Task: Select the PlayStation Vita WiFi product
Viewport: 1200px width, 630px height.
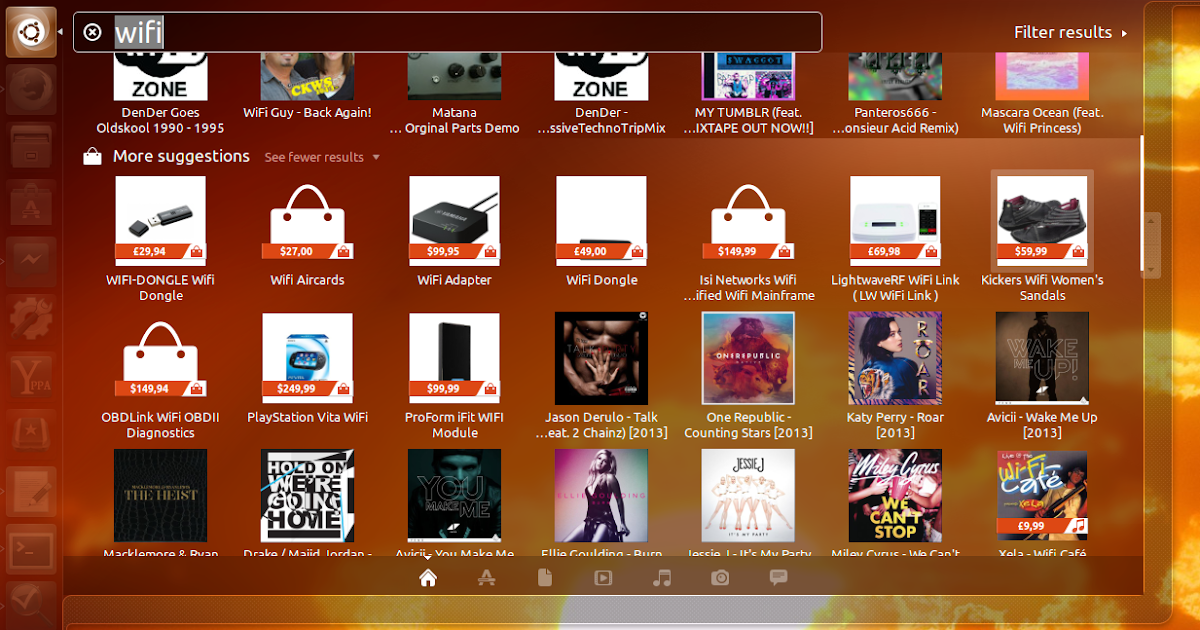Action: coord(307,369)
